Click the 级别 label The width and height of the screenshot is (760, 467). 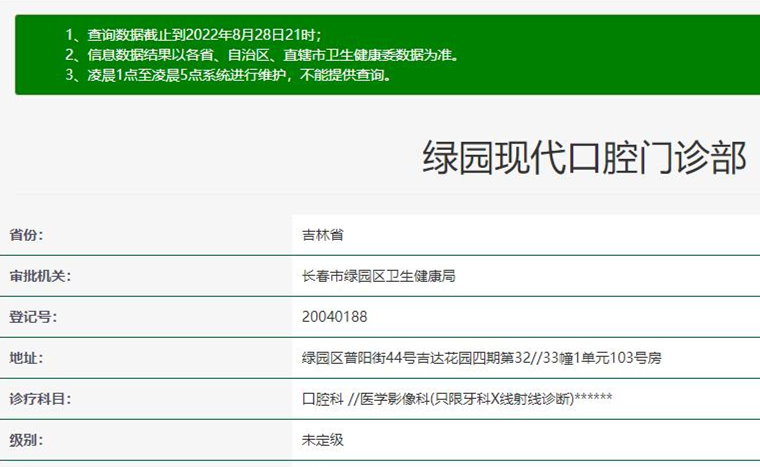pyautogui.click(x=26, y=440)
